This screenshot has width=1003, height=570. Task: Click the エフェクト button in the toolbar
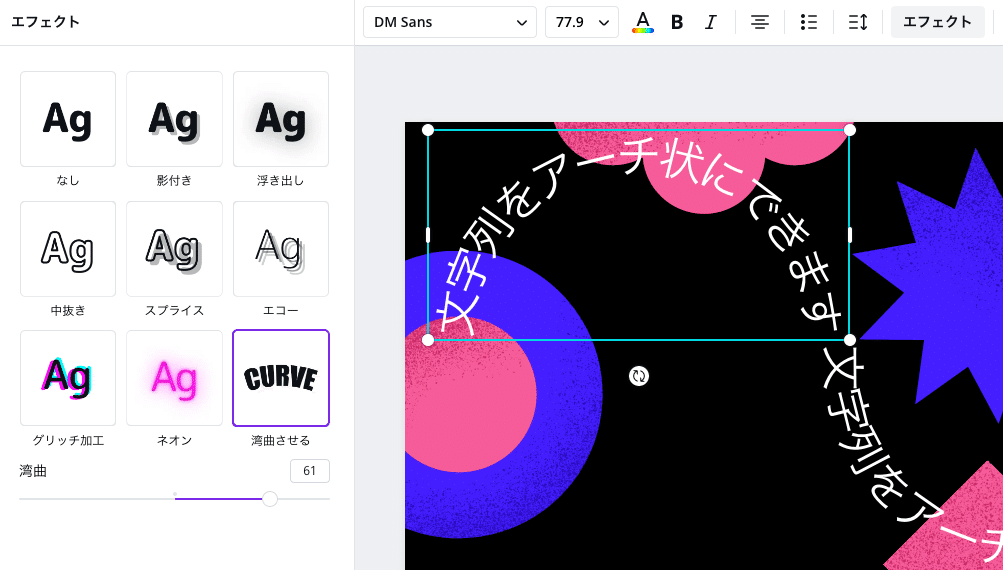click(x=937, y=22)
